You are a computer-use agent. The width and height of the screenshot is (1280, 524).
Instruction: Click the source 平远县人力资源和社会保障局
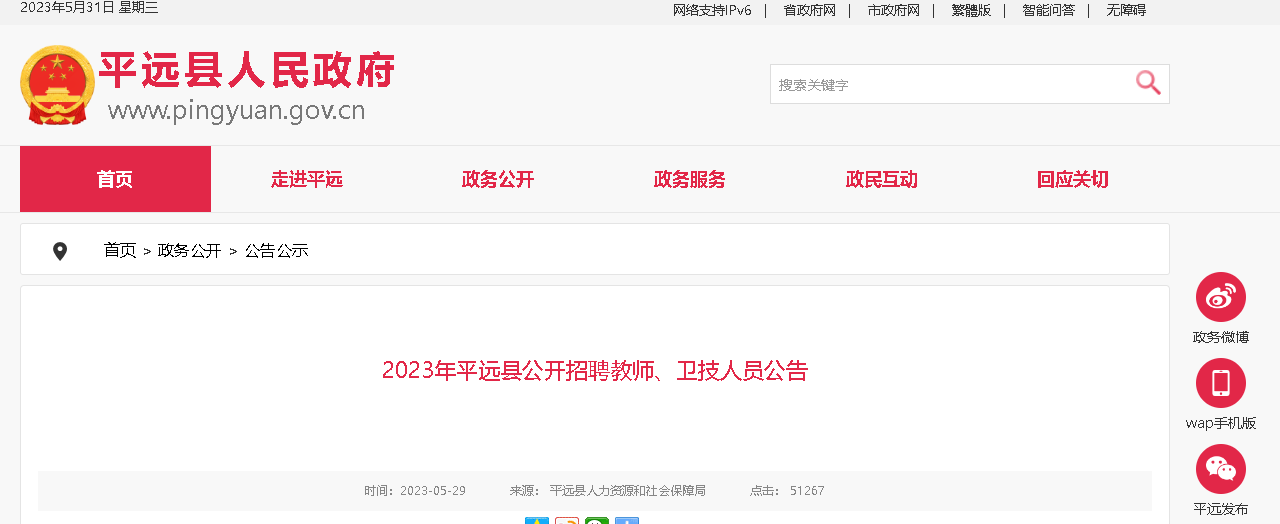pyautogui.click(x=628, y=491)
